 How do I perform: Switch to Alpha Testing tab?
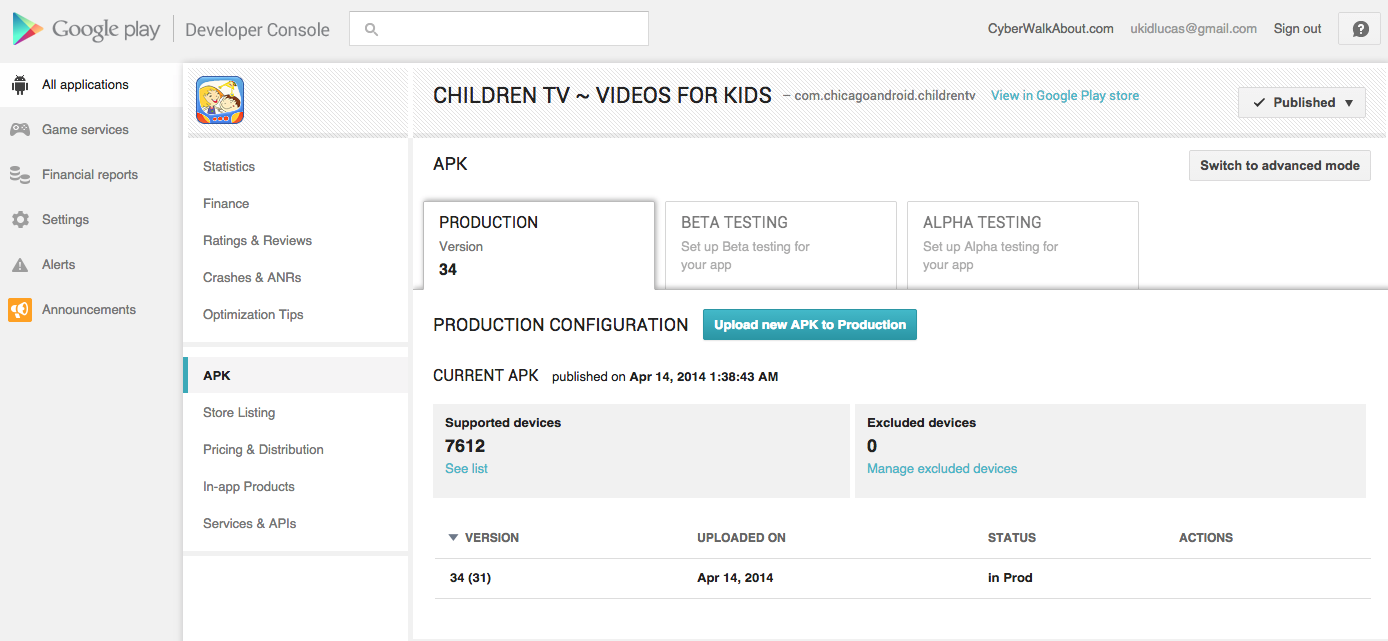[x=1023, y=245]
